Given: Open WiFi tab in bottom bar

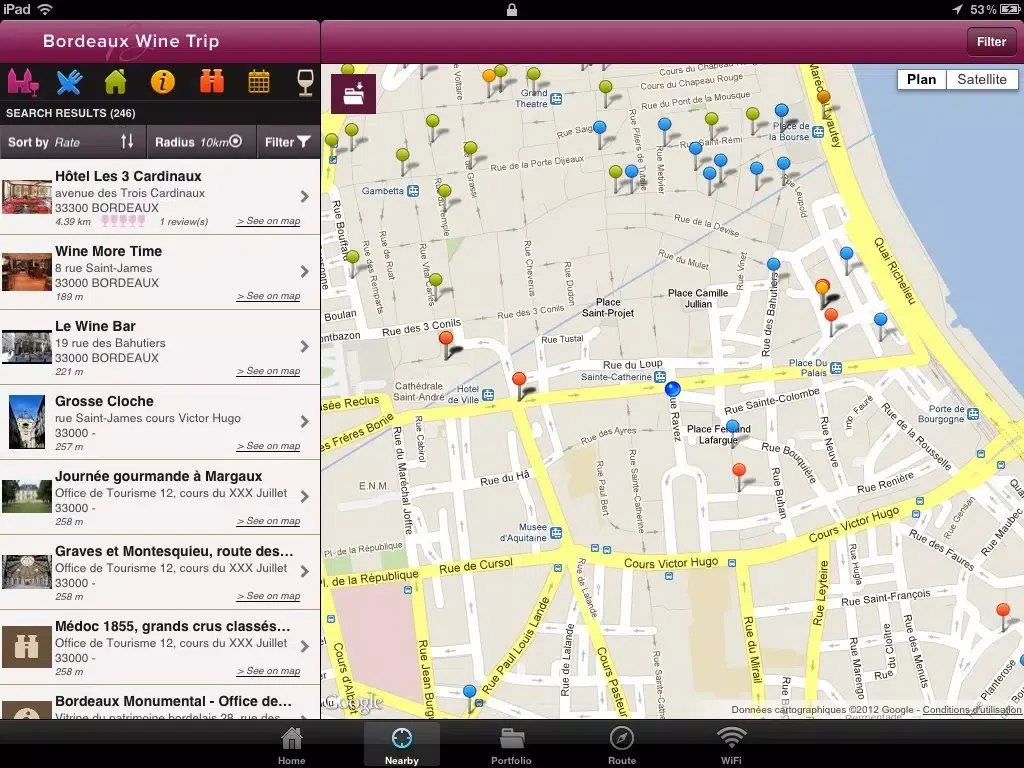Looking at the screenshot, I should tap(731, 745).
